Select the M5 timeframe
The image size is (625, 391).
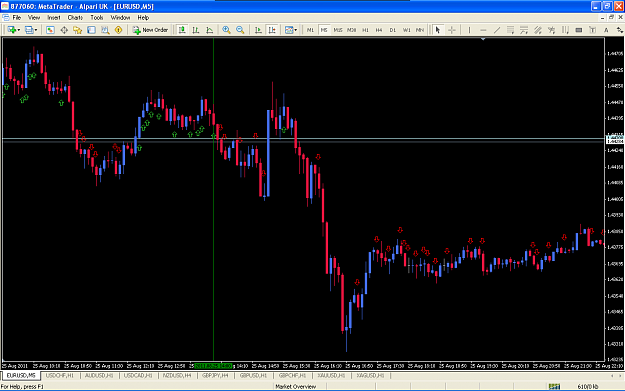(324, 30)
